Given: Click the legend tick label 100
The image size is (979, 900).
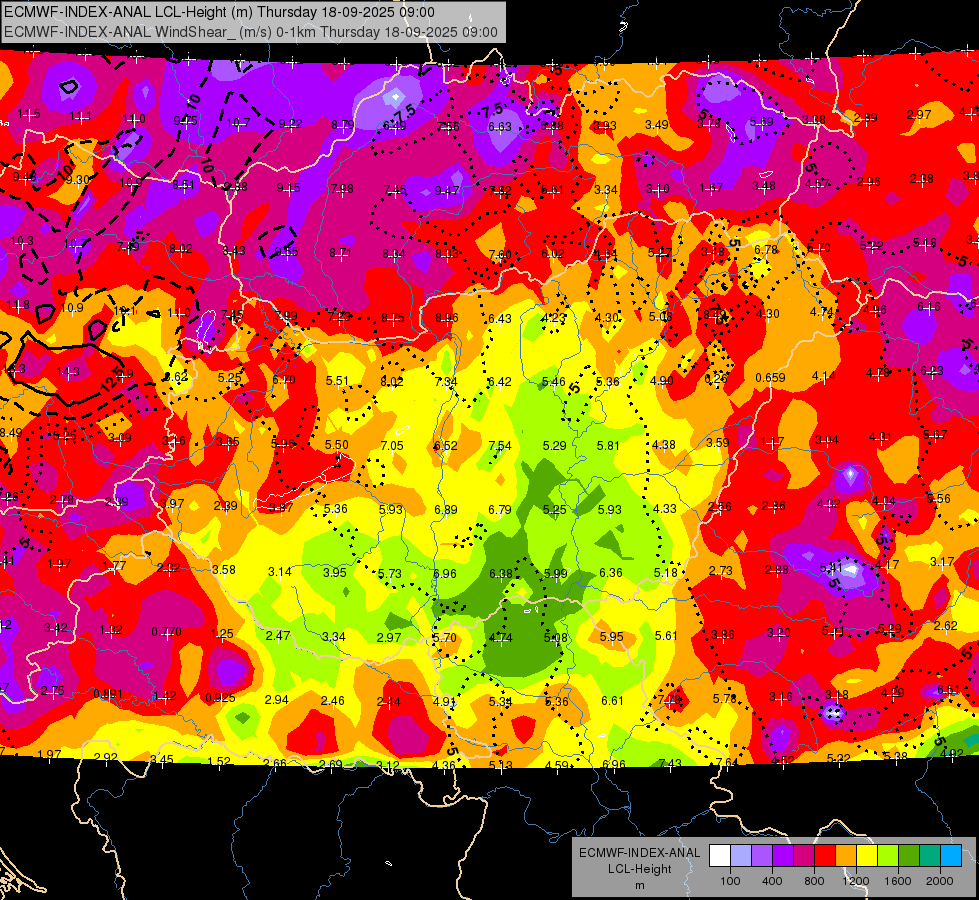Looking at the screenshot, I should click(x=730, y=881).
